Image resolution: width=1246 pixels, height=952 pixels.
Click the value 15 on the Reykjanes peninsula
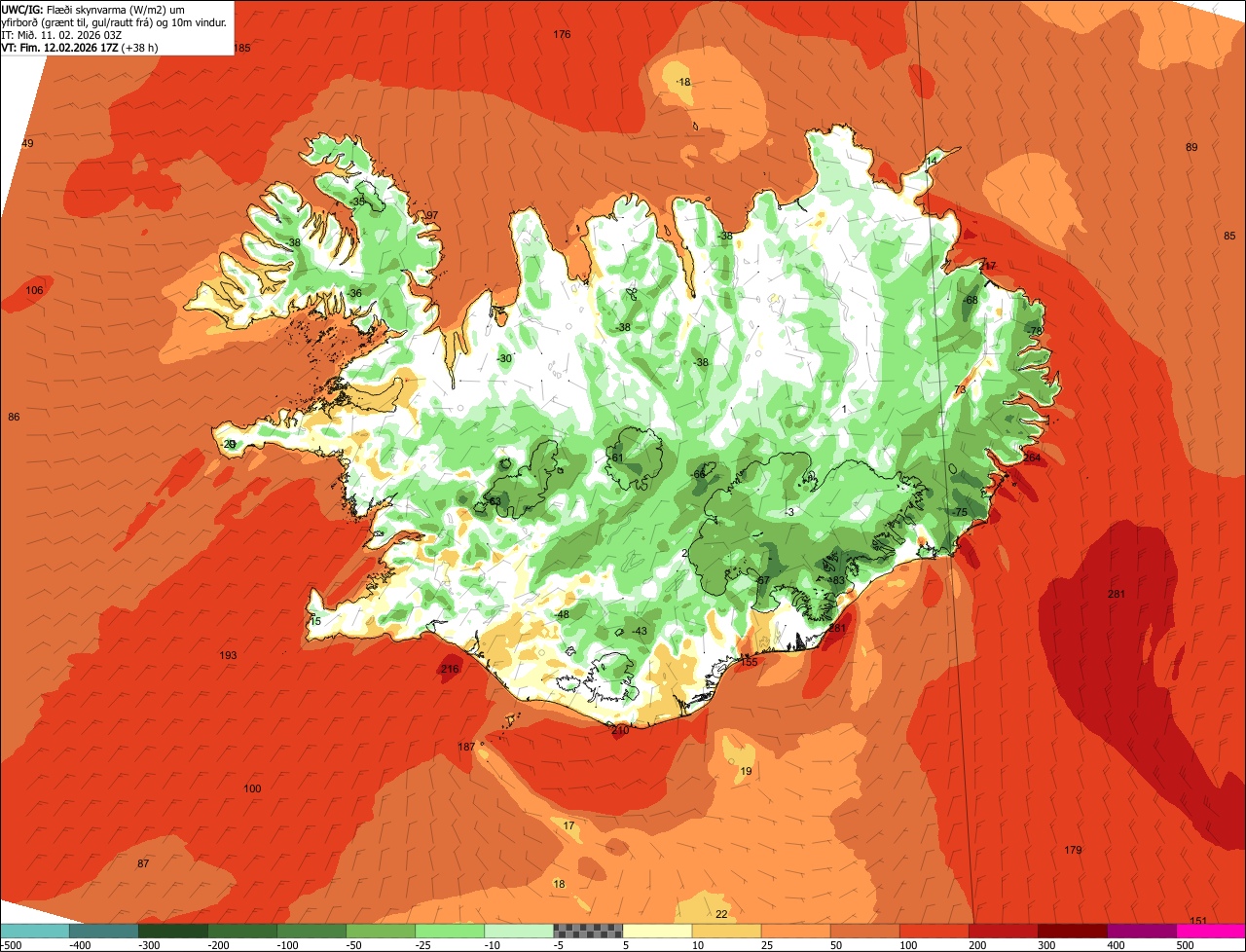click(314, 621)
